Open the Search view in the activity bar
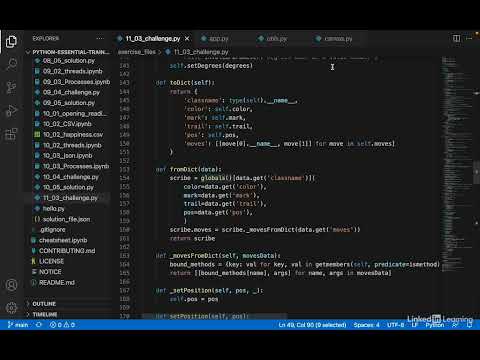Screen dimensions: 480x360 point(11,64)
